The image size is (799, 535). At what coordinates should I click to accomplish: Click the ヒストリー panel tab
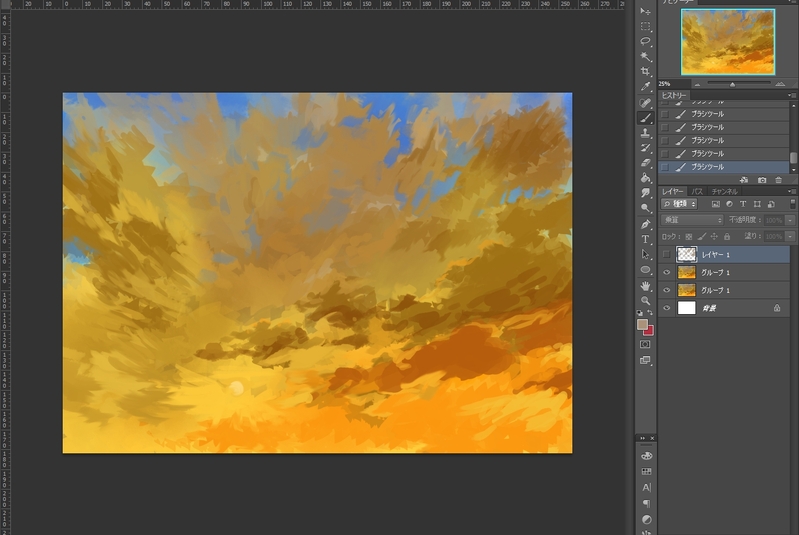(x=674, y=95)
